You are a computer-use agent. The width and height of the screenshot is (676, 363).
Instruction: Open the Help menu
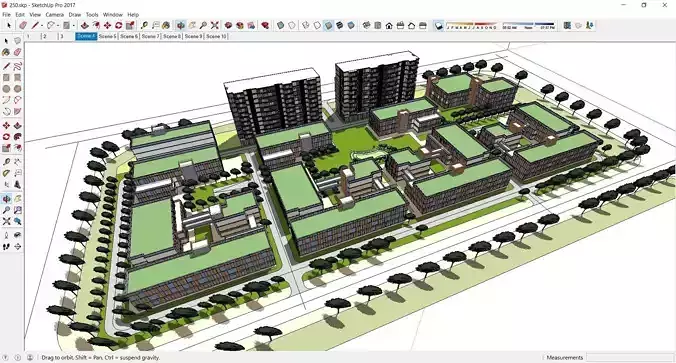(133, 14)
